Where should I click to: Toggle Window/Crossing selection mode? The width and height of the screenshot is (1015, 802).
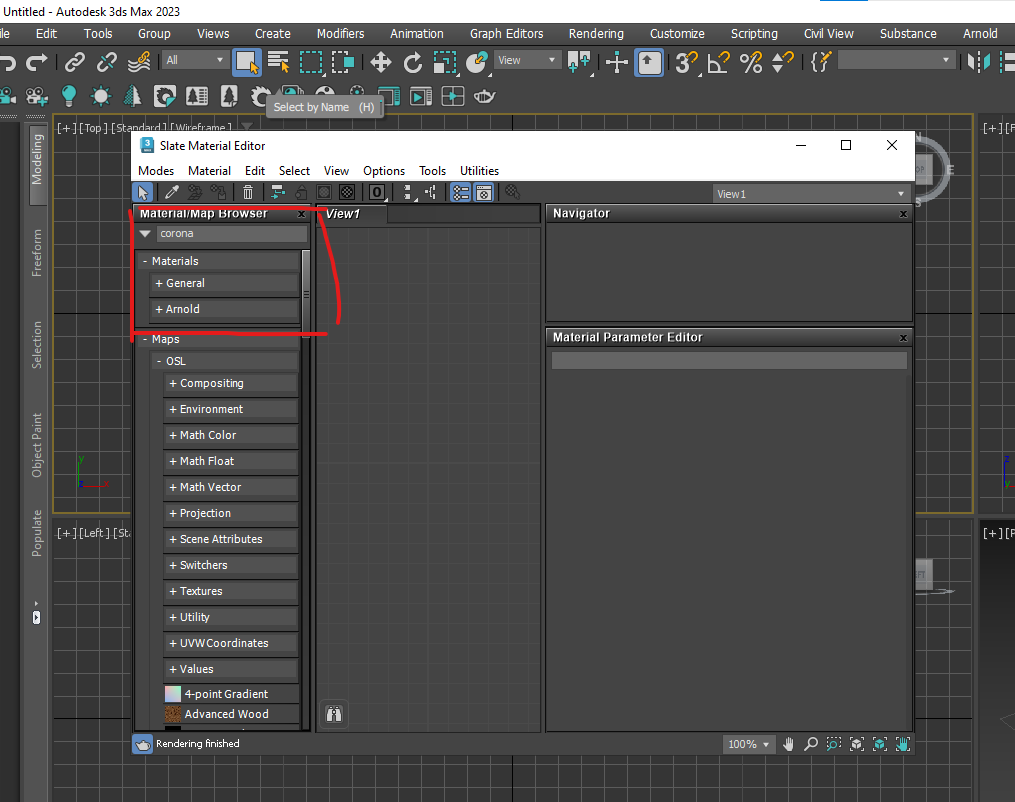point(342,62)
